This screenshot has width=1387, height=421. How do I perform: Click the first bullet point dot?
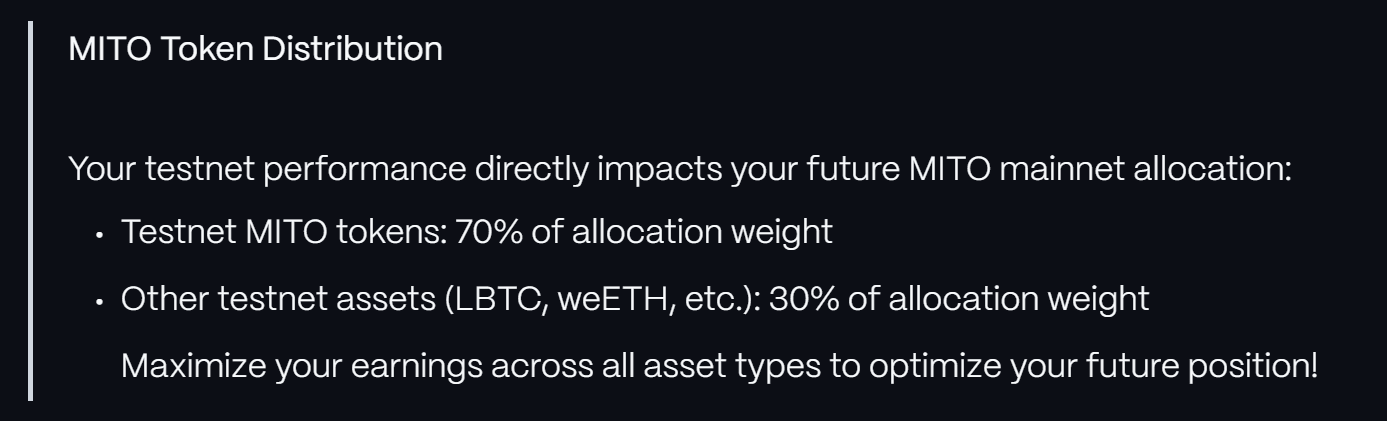[x=99, y=236]
